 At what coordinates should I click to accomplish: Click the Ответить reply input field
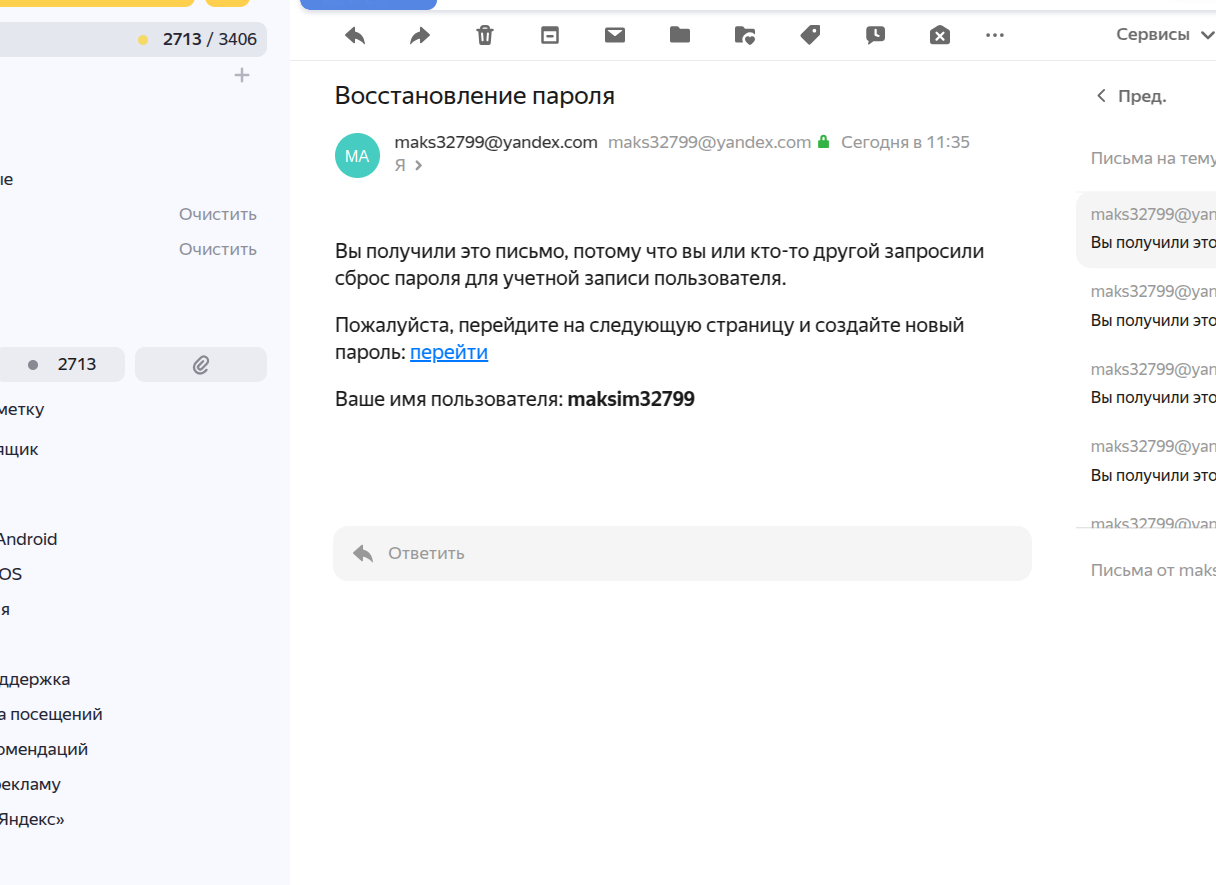(x=683, y=553)
